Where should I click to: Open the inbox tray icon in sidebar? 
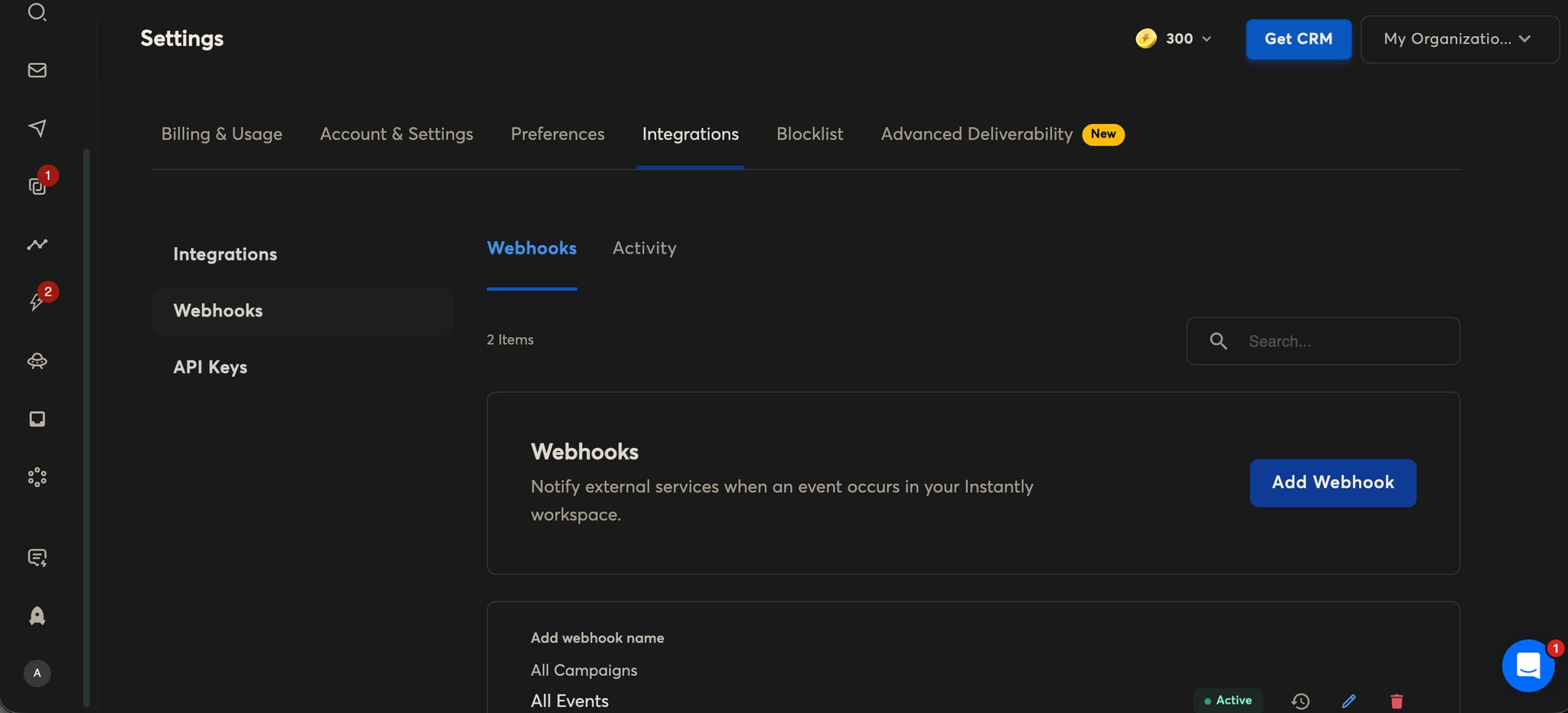[x=37, y=419]
